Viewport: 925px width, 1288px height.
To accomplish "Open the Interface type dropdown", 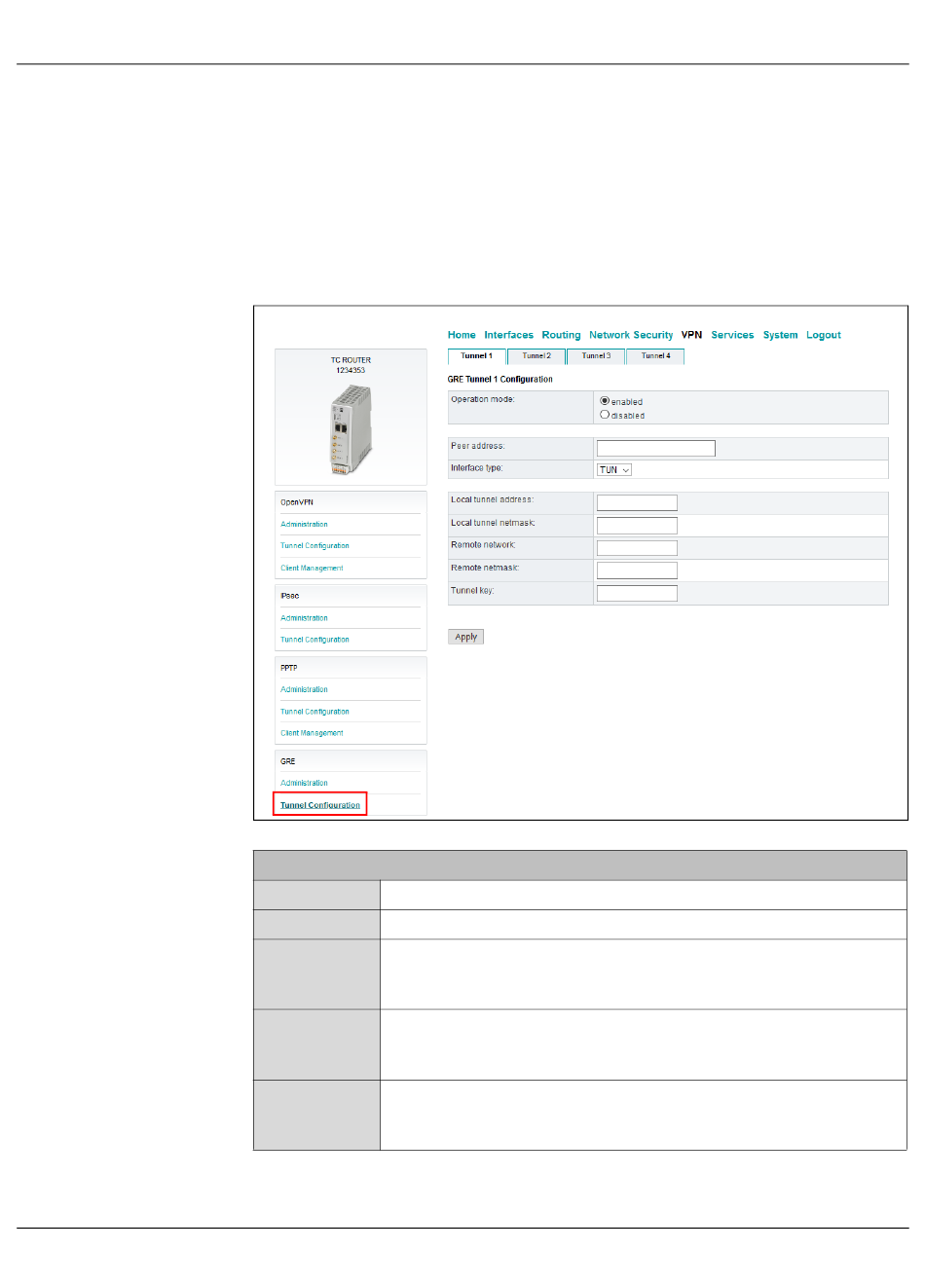I will 613,469.
